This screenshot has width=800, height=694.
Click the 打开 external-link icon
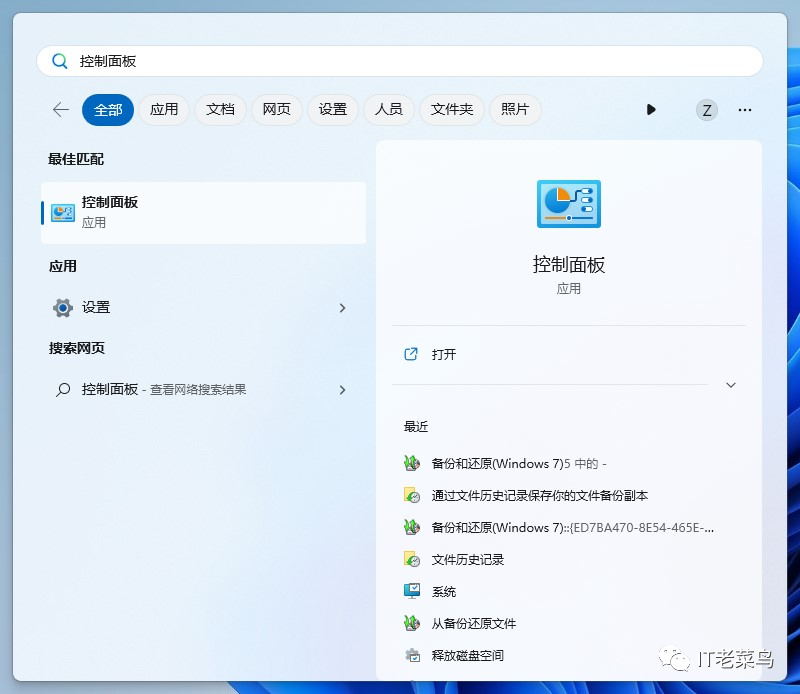(x=411, y=354)
